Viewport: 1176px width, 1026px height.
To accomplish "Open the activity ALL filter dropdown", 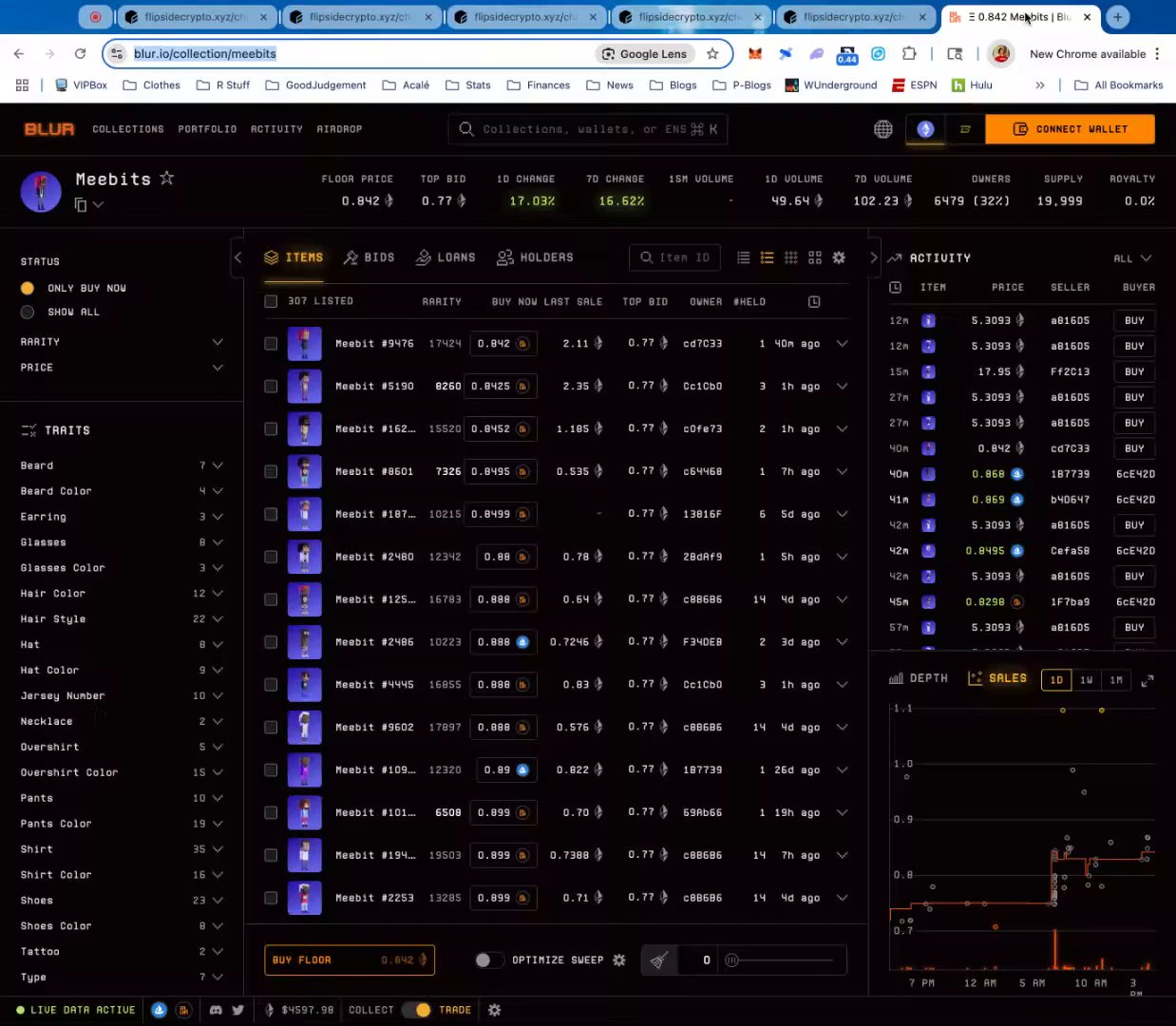I will click(1132, 258).
